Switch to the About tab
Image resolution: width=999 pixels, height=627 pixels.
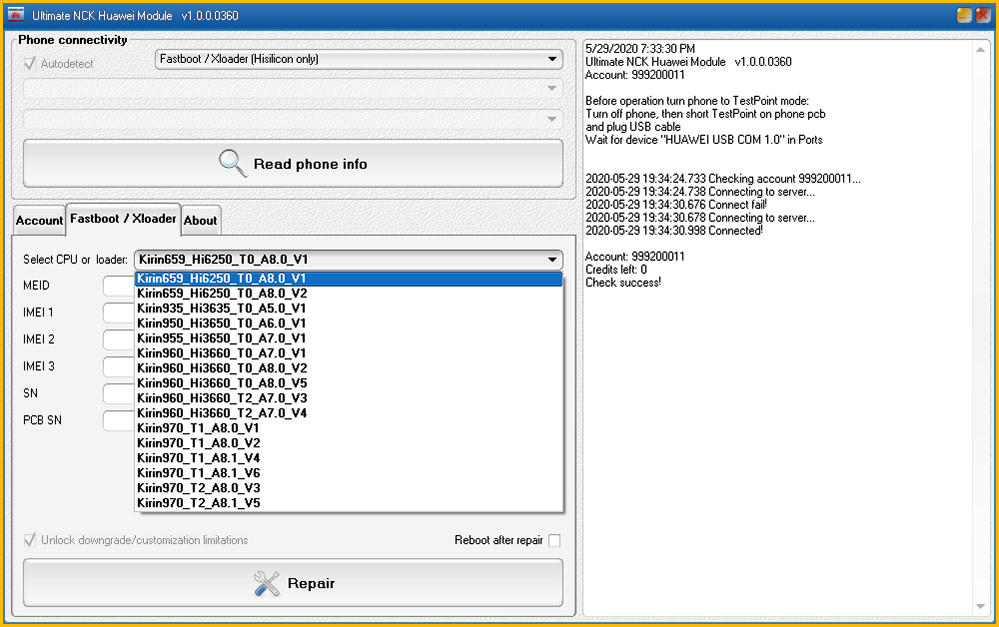click(x=200, y=220)
